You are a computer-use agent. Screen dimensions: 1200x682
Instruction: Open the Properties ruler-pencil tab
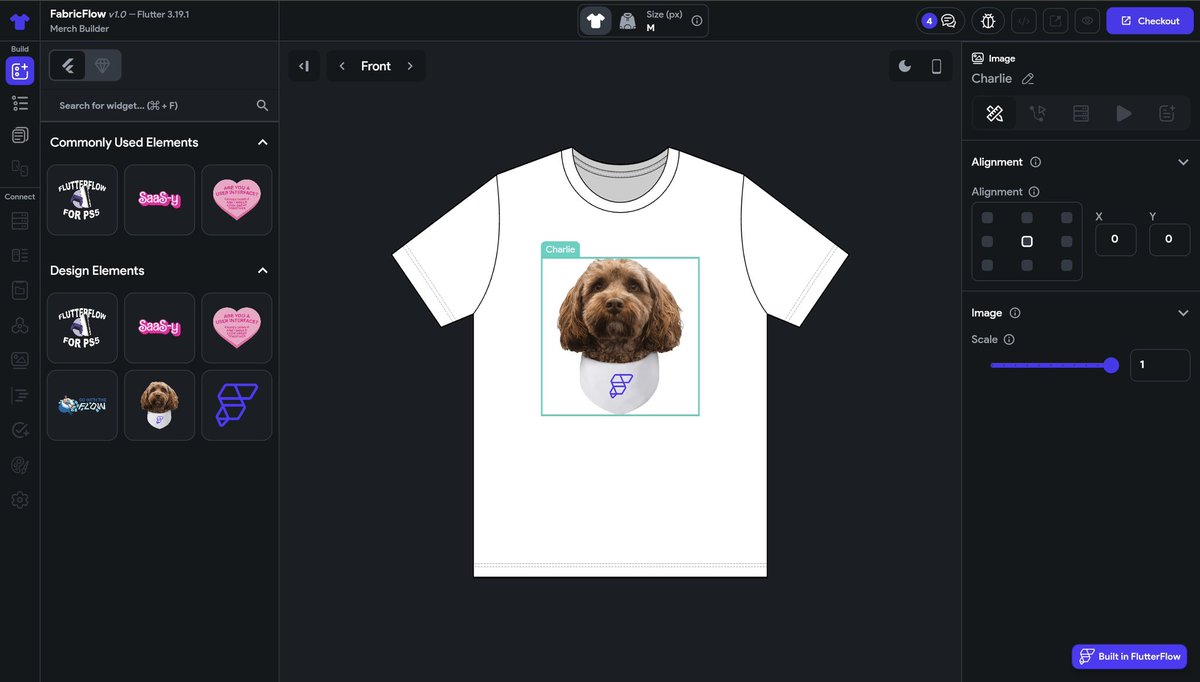pos(994,114)
